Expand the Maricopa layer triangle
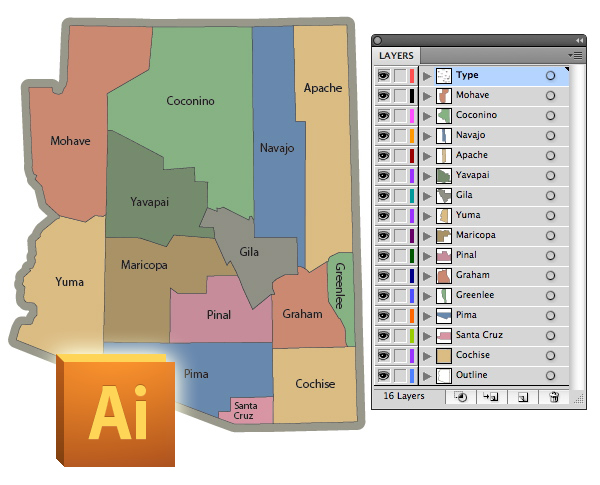This screenshot has height=485, width=600. [427, 236]
